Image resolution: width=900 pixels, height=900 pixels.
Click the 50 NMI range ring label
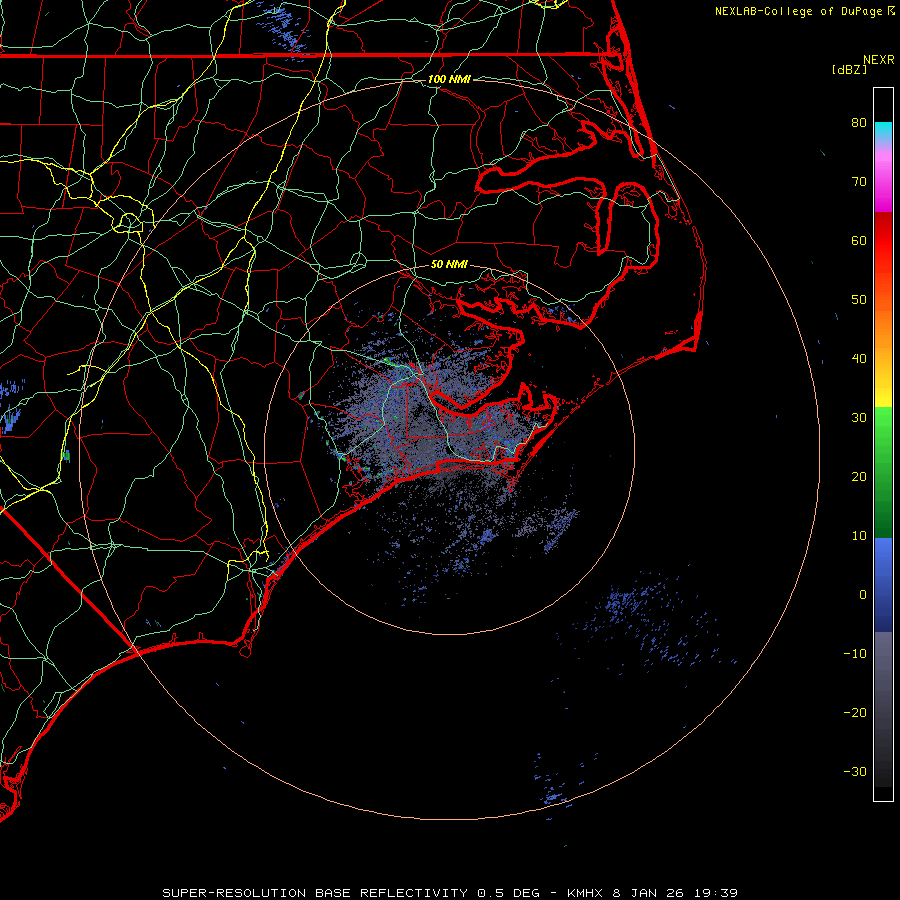[449, 264]
